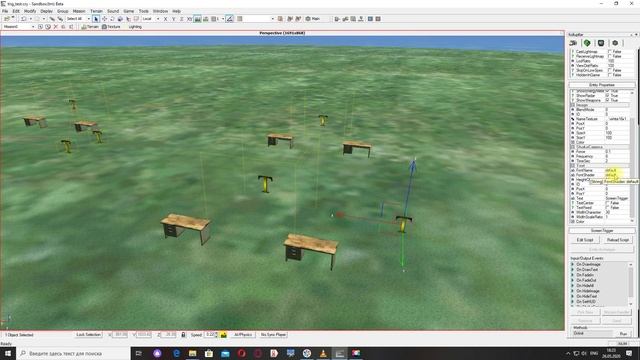Open Microsoft Edge from taskbar
640x360 pixels.
click(176, 353)
